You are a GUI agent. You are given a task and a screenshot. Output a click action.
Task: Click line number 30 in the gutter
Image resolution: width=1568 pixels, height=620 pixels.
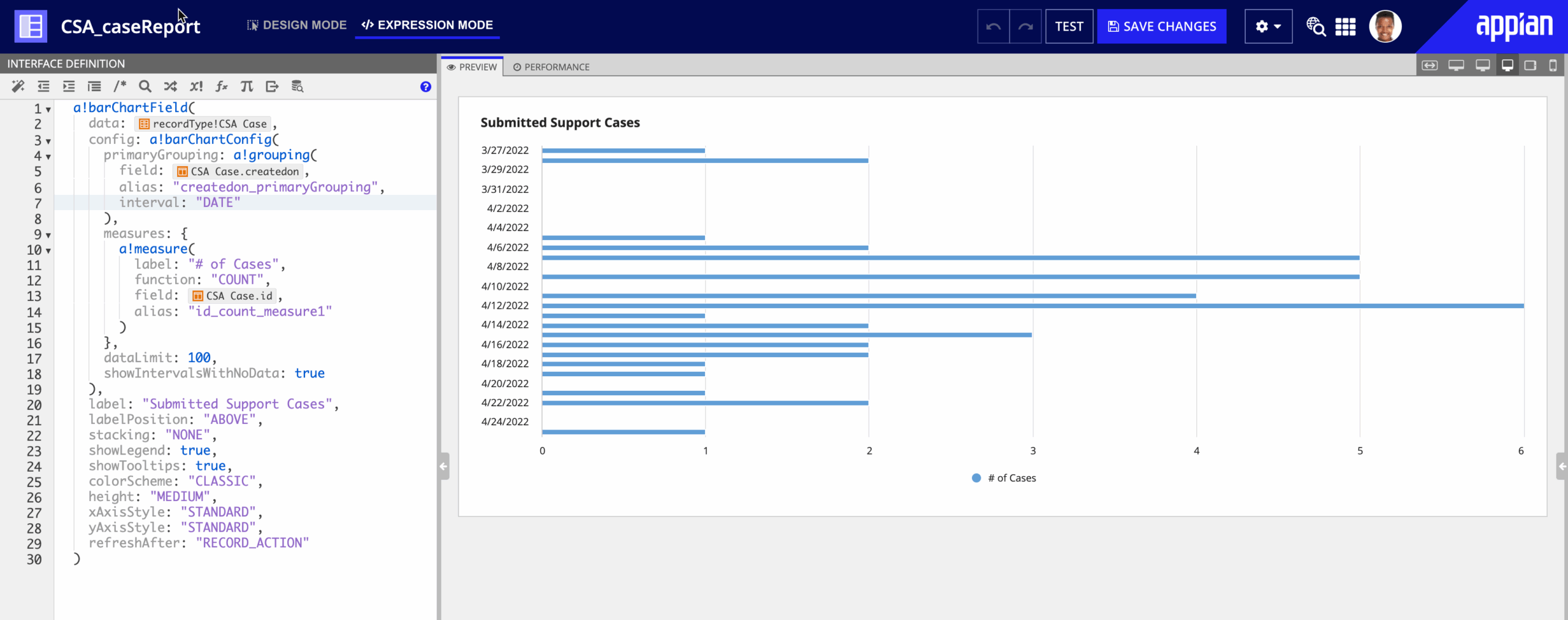34,559
